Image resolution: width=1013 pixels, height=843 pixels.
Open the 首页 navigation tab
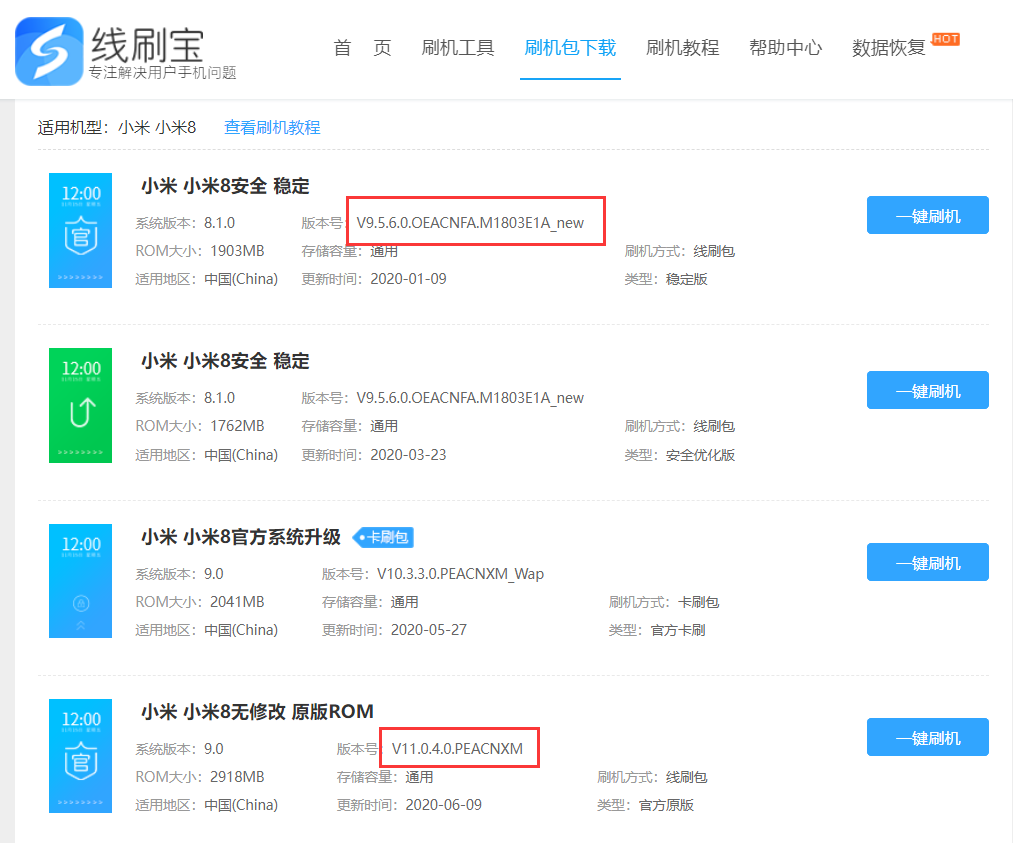[362, 48]
